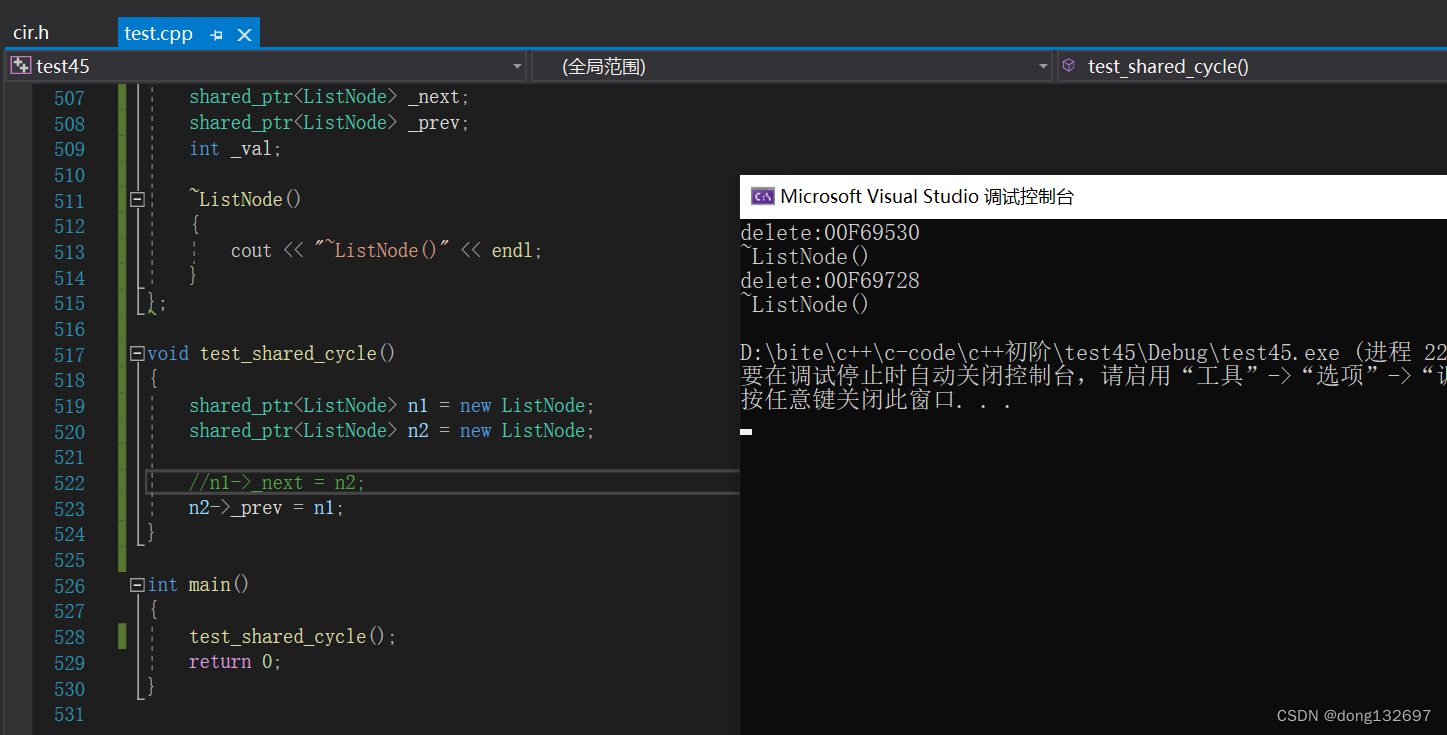Click the code n2->_prev = n1;
The image size is (1447, 735).
click(x=266, y=508)
